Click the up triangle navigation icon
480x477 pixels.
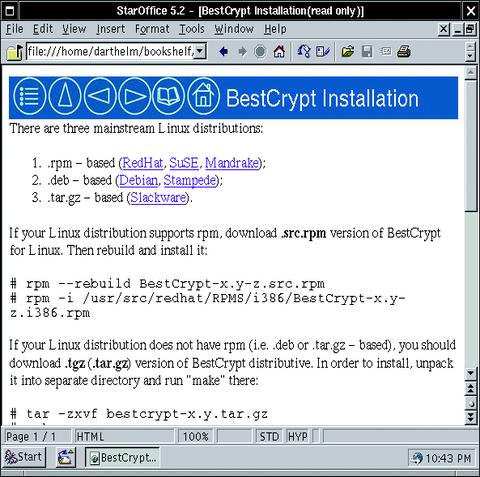(x=65, y=97)
